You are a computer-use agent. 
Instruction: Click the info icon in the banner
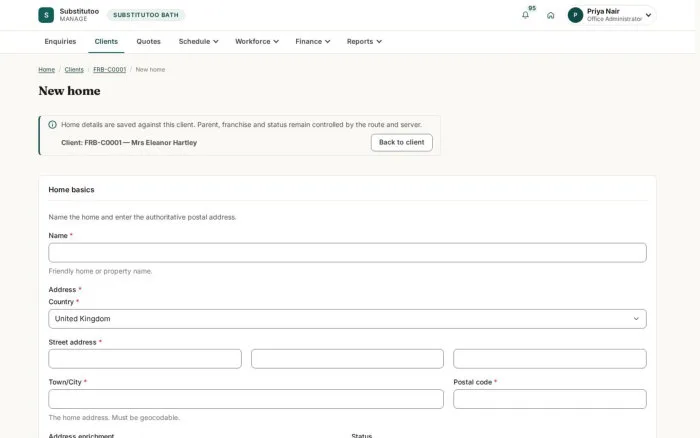coord(52,125)
